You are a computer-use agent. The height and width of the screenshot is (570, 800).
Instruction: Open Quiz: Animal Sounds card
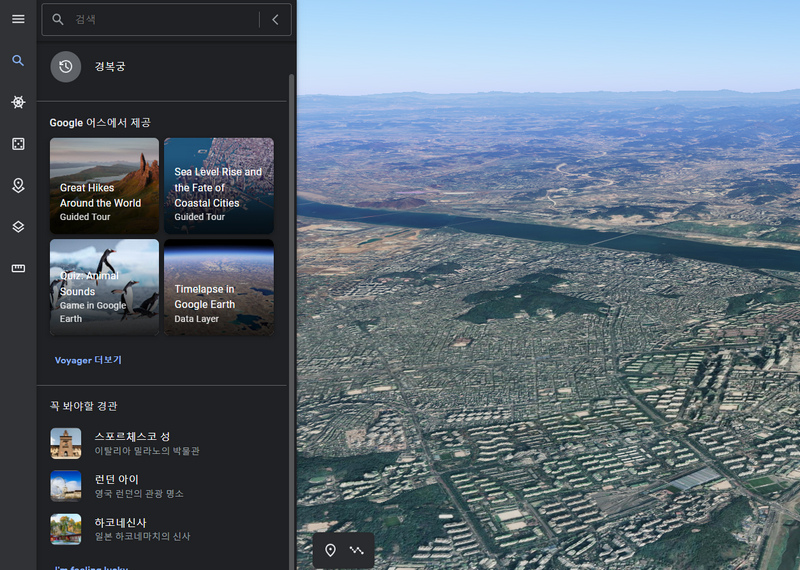pyautogui.click(x=105, y=287)
